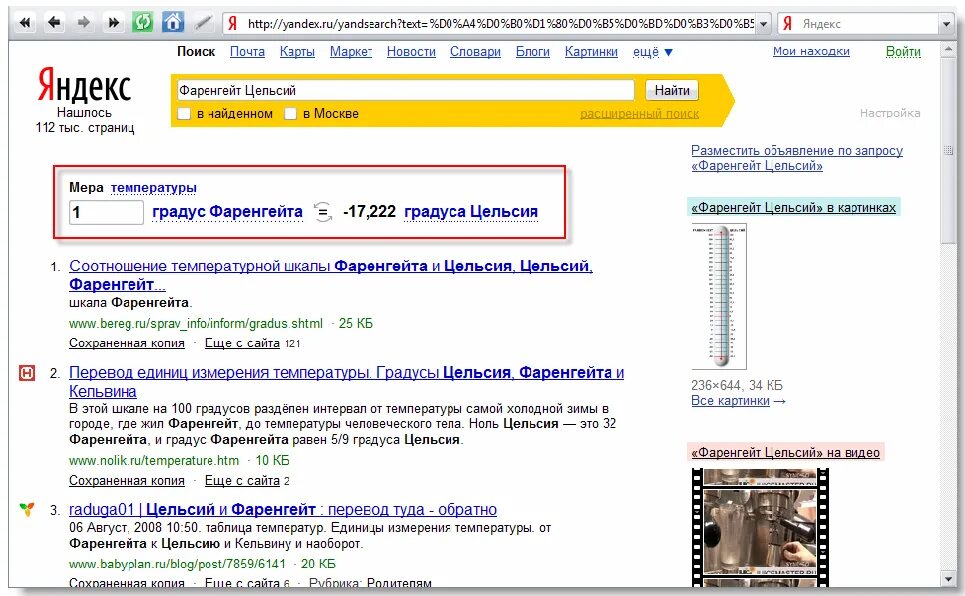Open the browser search engine dropdown arrow
965x596 pixels.
[x=946, y=24]
